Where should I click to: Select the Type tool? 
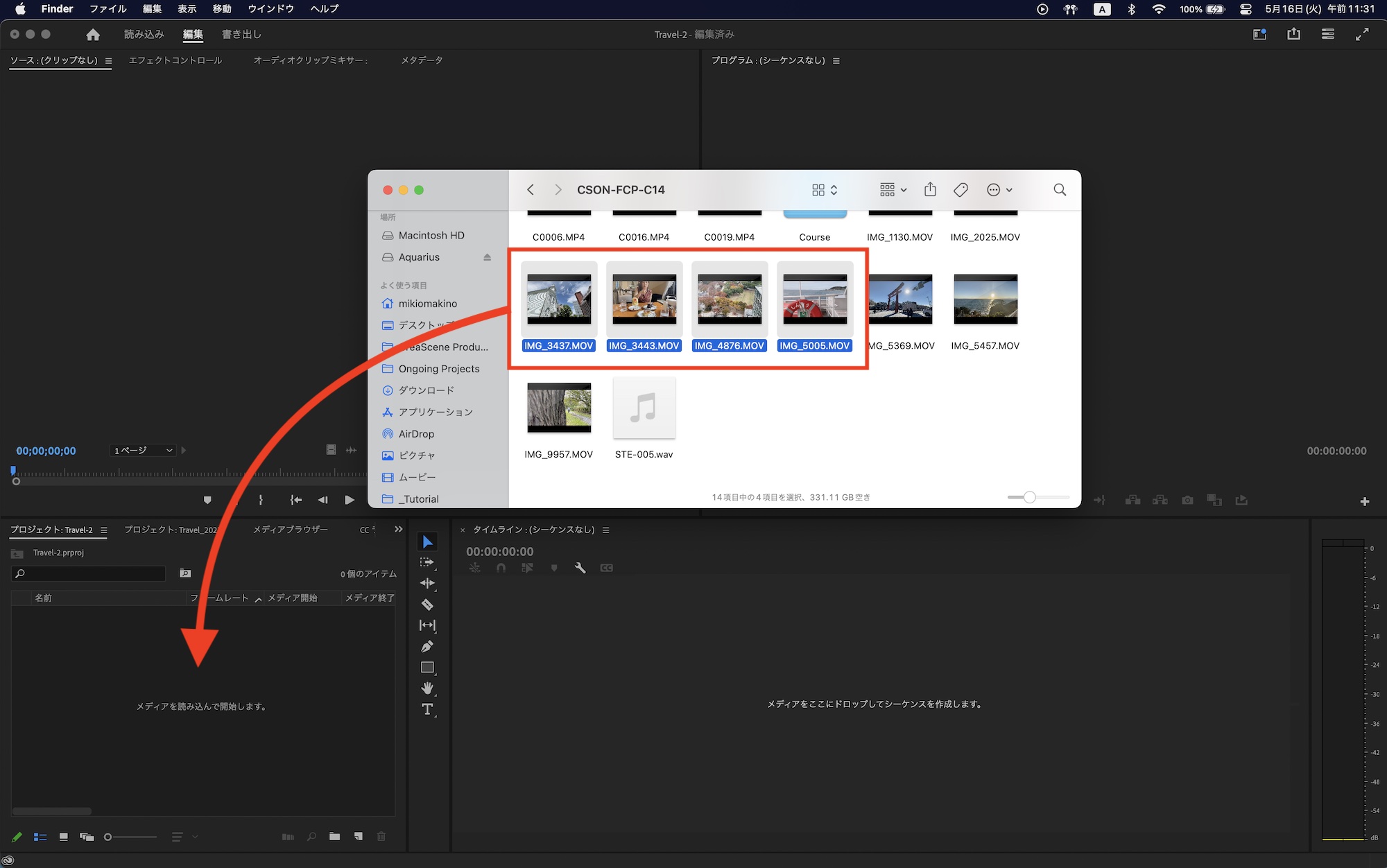(427, 709)
